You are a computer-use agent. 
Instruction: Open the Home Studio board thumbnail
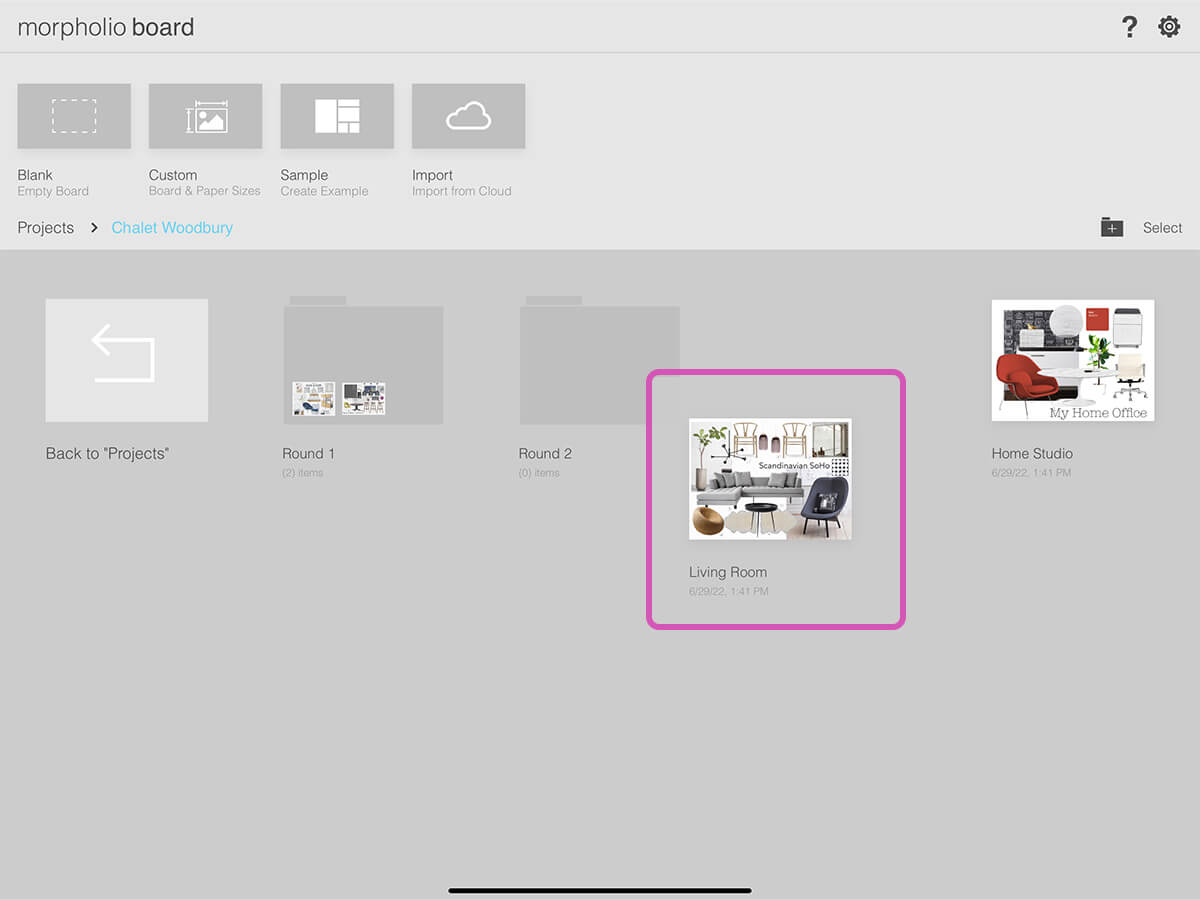tap(1072, 360)
